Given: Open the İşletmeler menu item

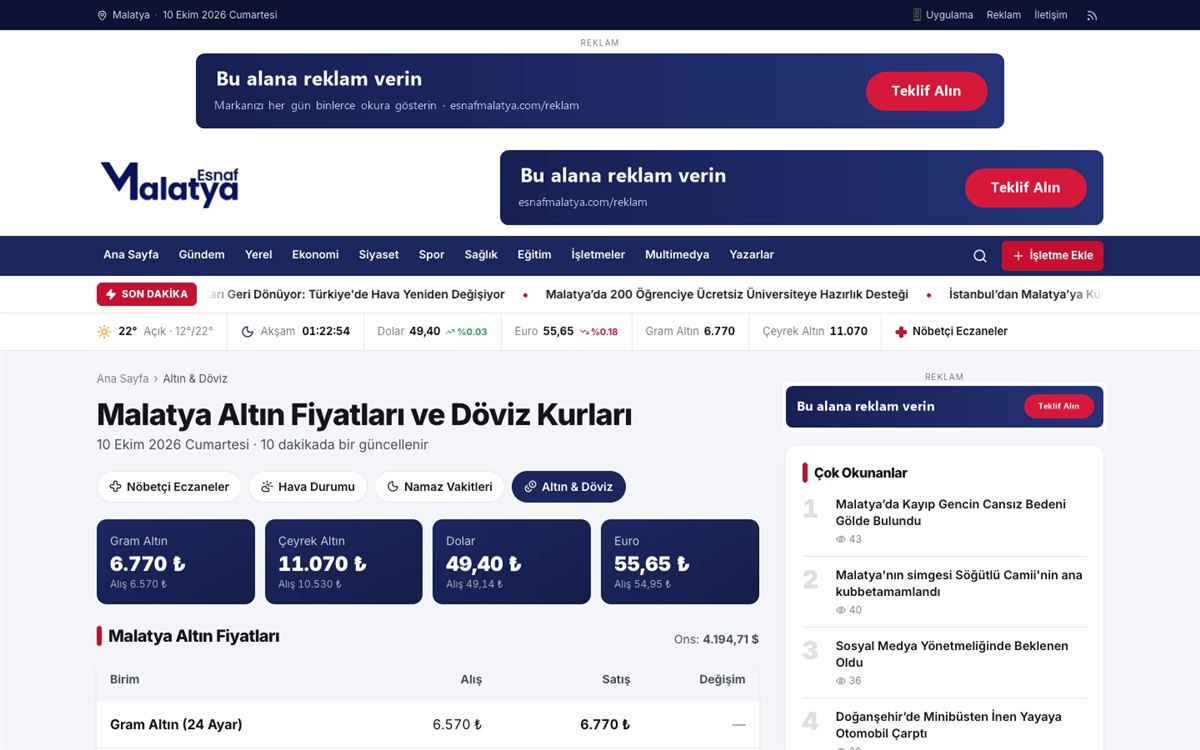Looking at the screenshot, I should [598, 255].
